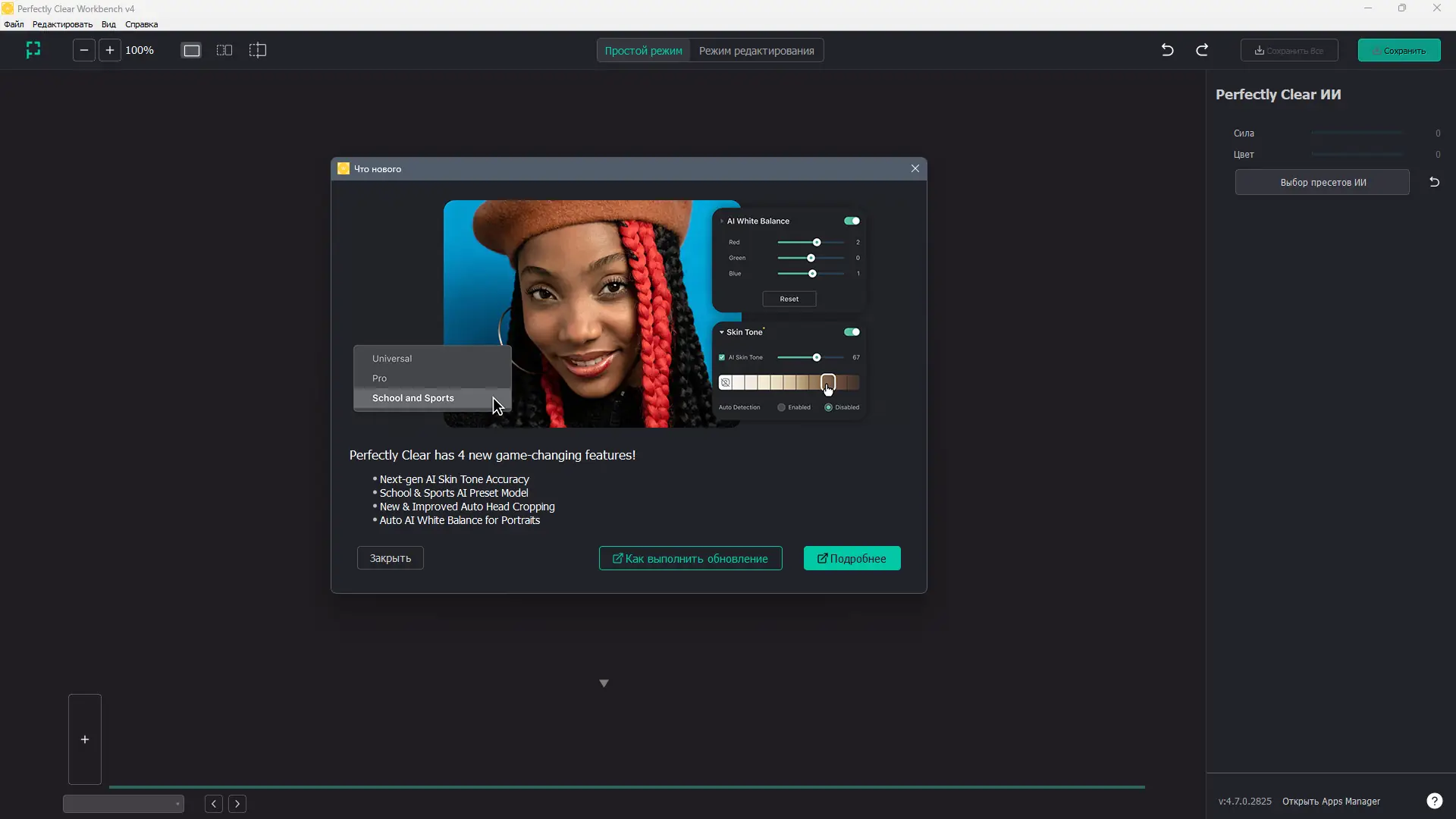
Task: Click the crop tool icon
Action: point(33,50)
